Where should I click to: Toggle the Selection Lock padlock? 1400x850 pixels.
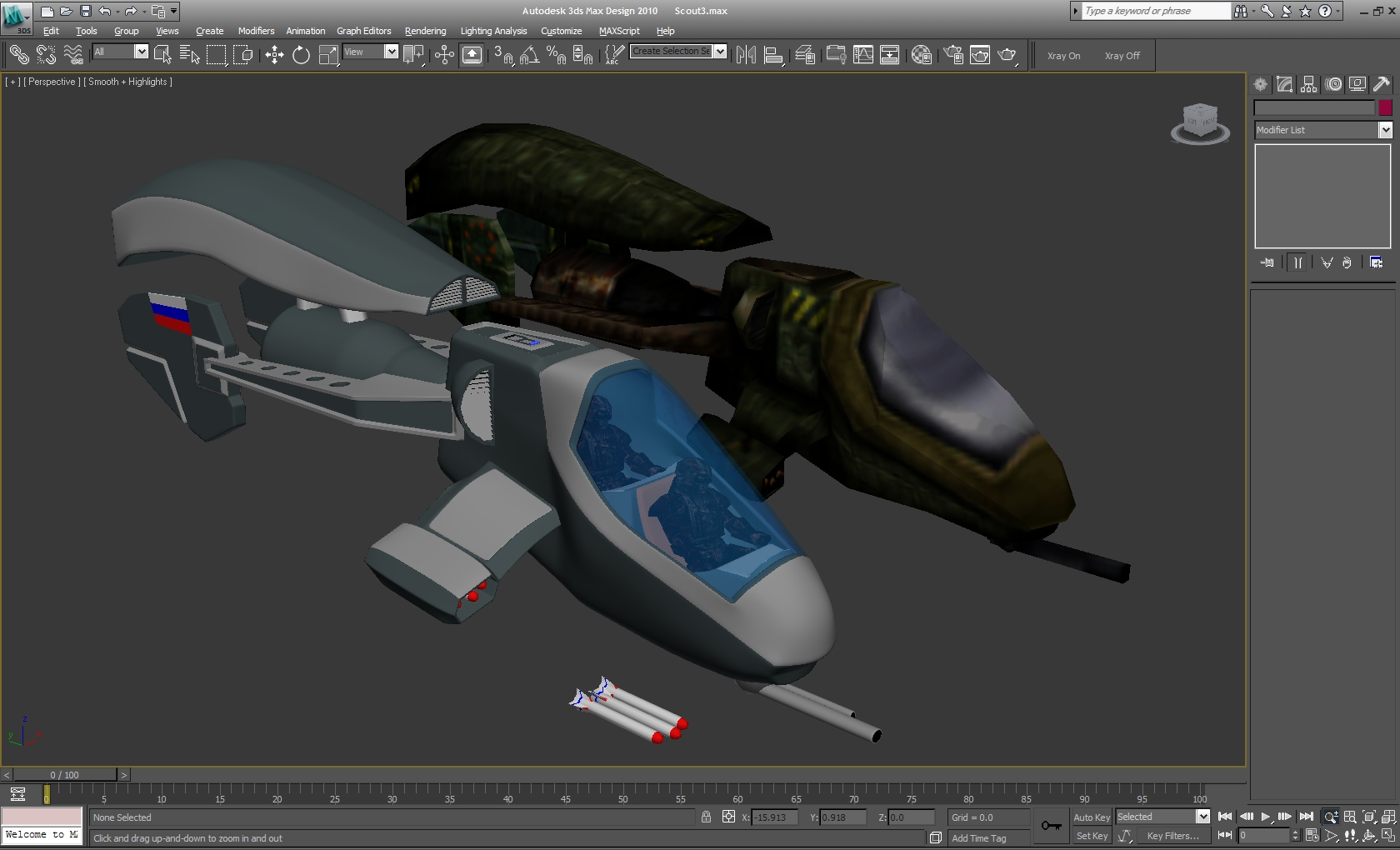(x=706, y=817)
